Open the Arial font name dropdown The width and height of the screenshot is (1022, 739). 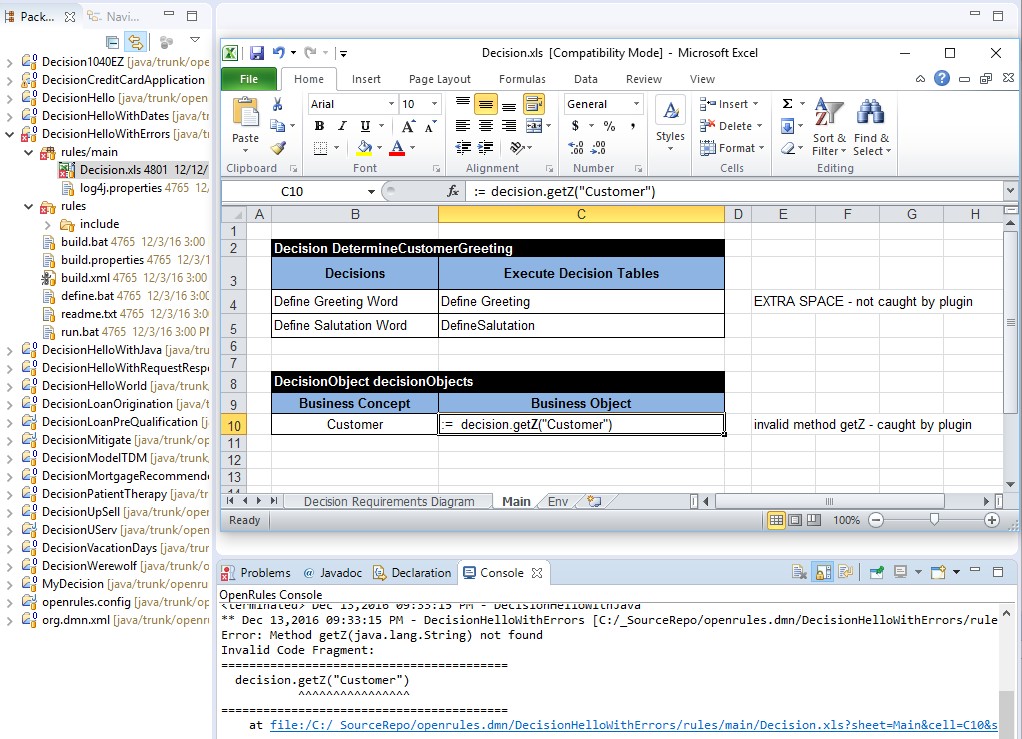[391, 104]
